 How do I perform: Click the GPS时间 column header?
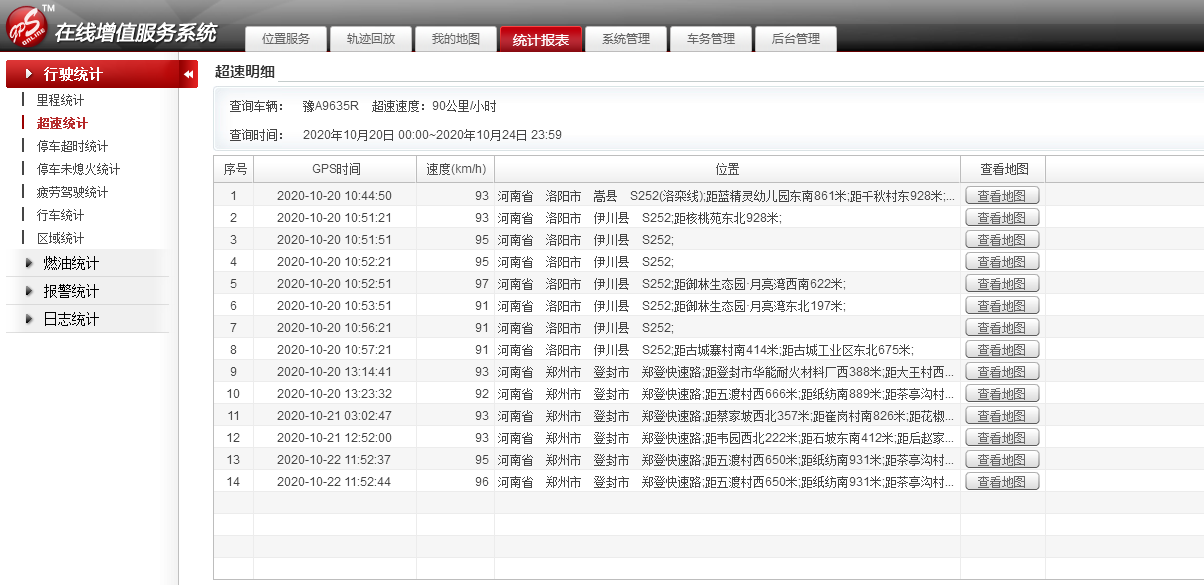click(x=335, y=169)
